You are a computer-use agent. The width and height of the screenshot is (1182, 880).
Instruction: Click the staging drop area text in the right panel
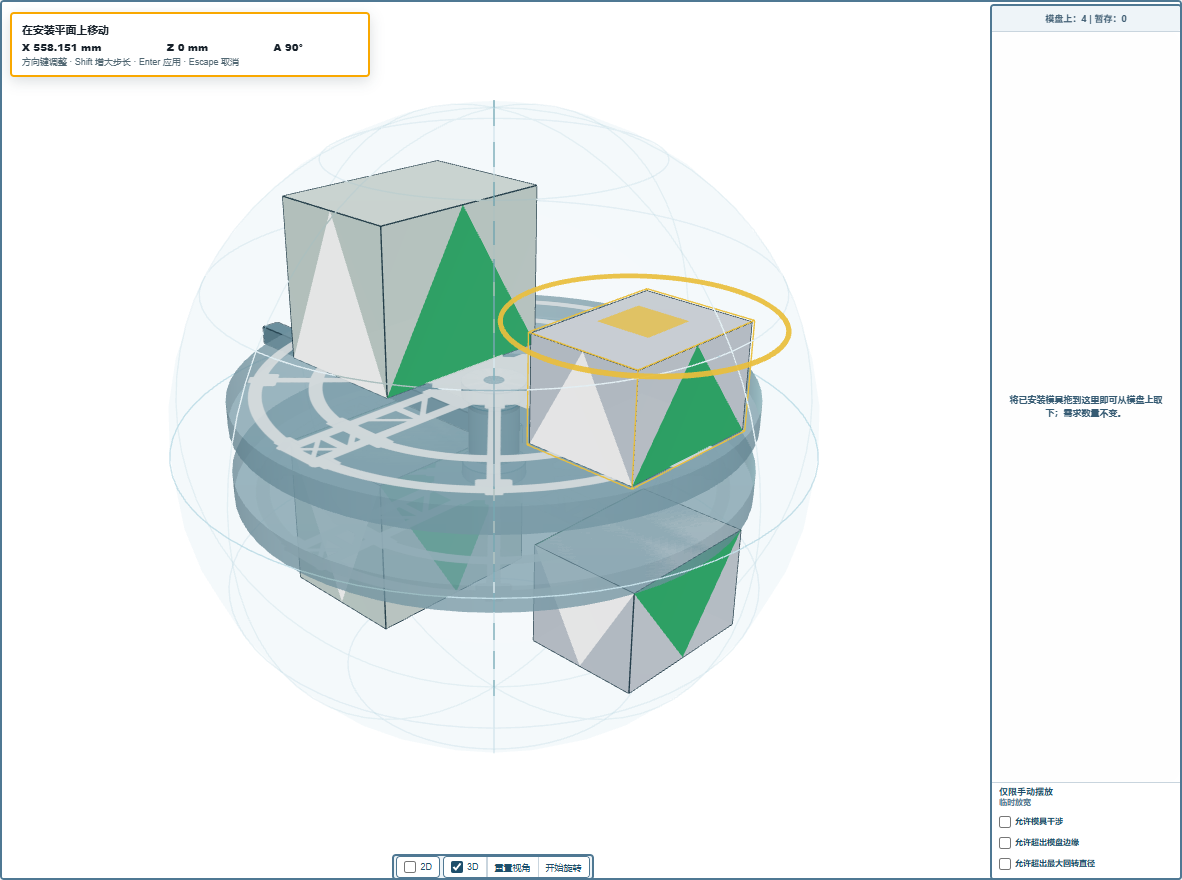[1086, 406]
